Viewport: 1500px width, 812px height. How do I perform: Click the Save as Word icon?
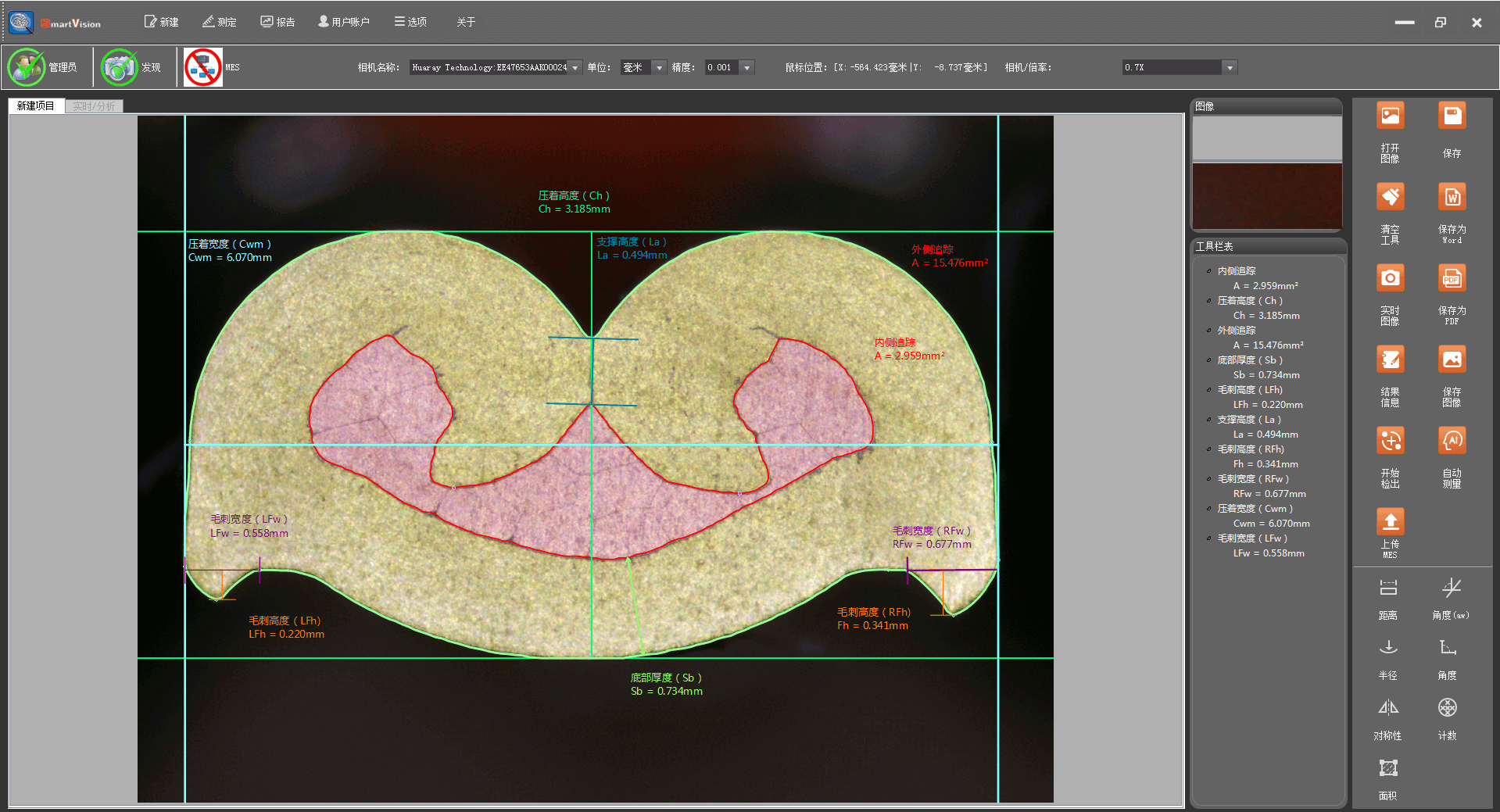(x=1452, y=198)
